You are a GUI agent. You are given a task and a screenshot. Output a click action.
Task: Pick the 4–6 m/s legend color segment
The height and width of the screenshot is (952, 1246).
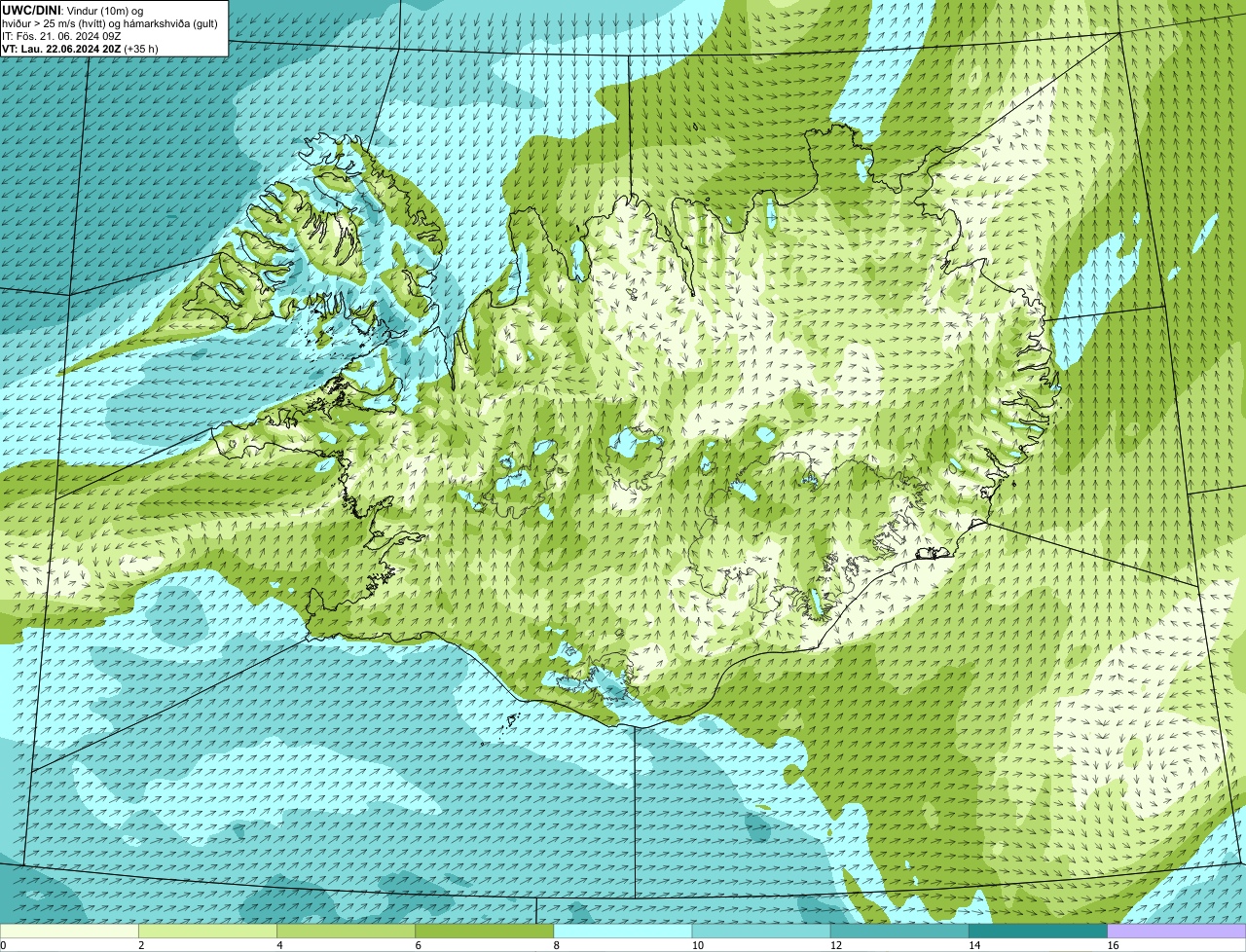(x=346, y=932)
